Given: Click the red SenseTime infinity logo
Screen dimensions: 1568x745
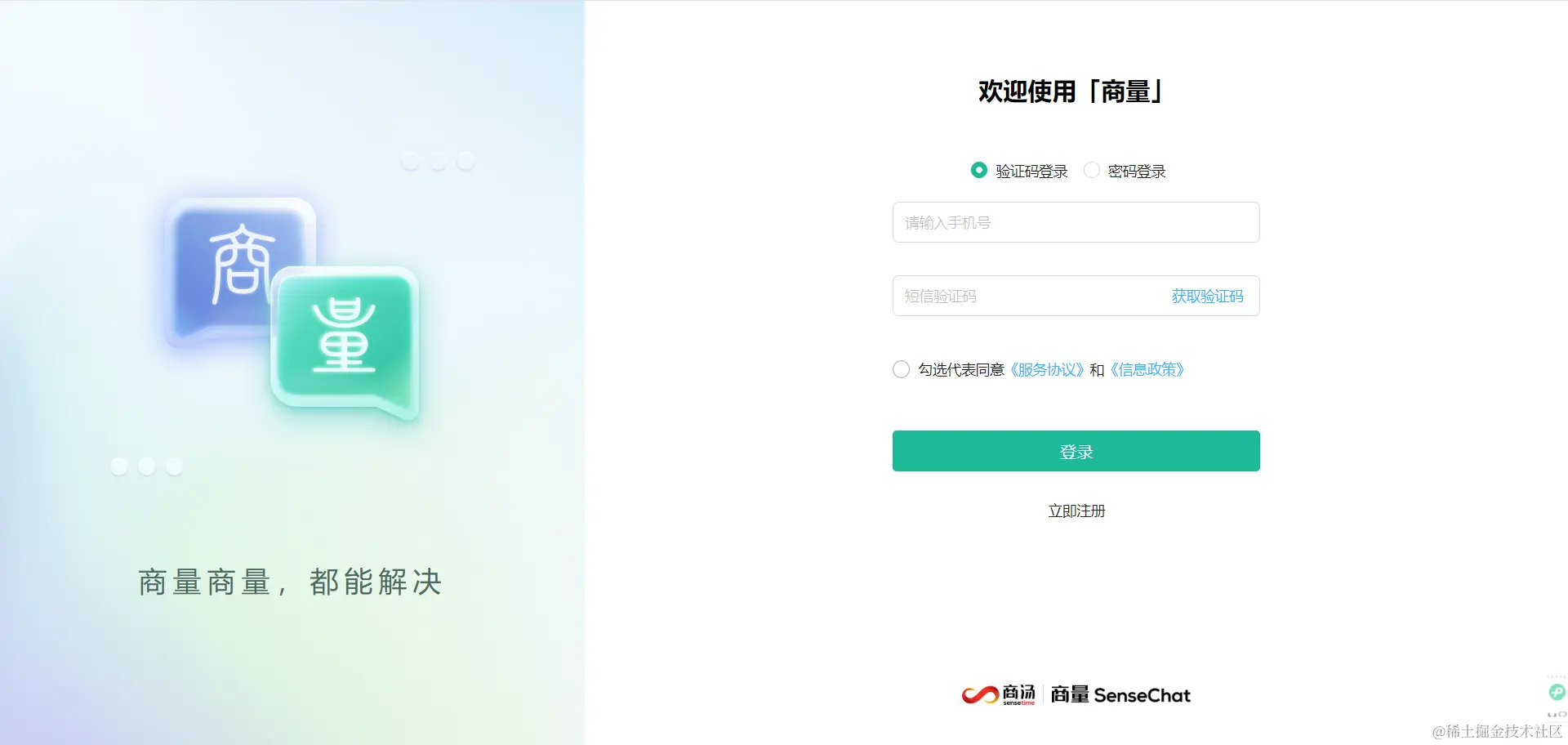Looking at the screenshot, I should coord(980,695).
